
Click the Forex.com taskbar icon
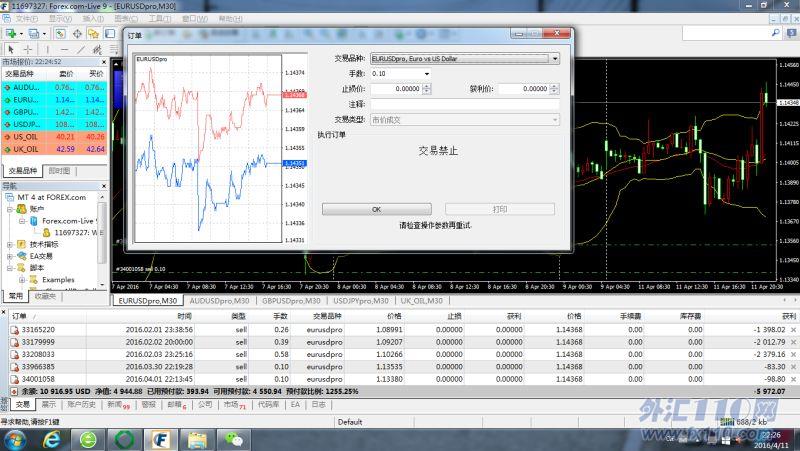point(161,439)
